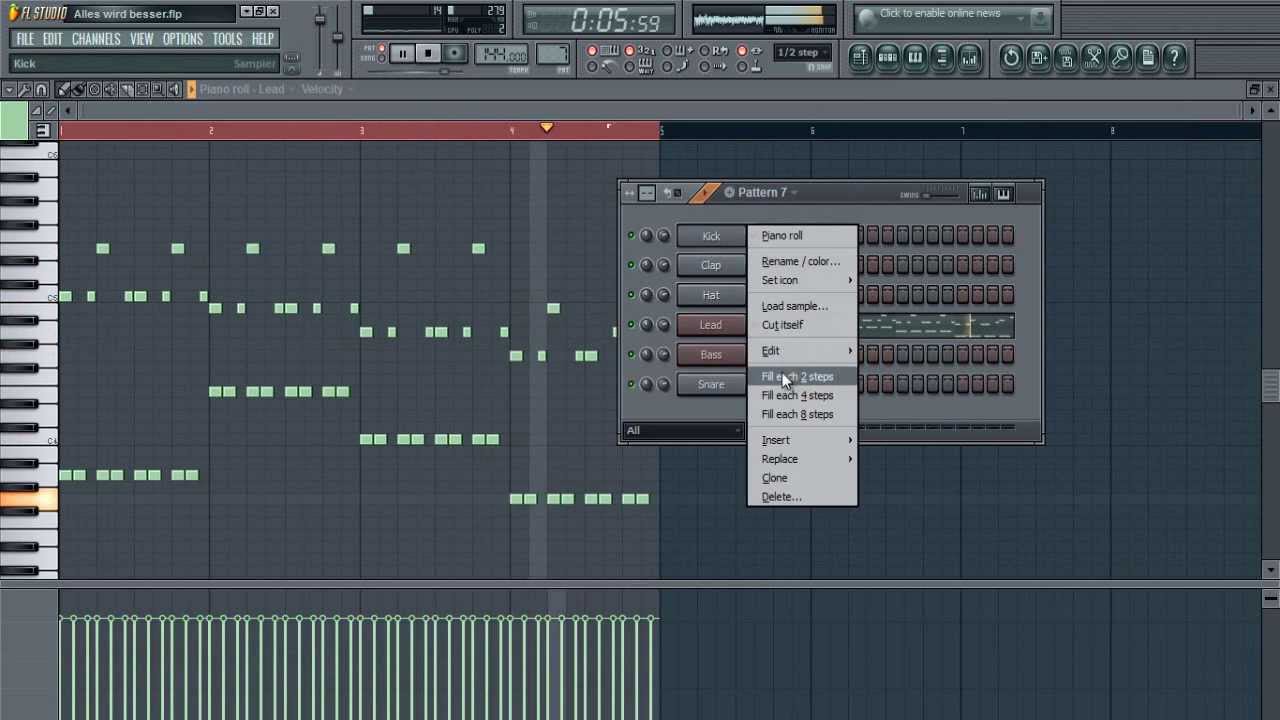Open the OPTIONS menu
The width and height of the screenshot is (1280, 720).
click(183, 39)
